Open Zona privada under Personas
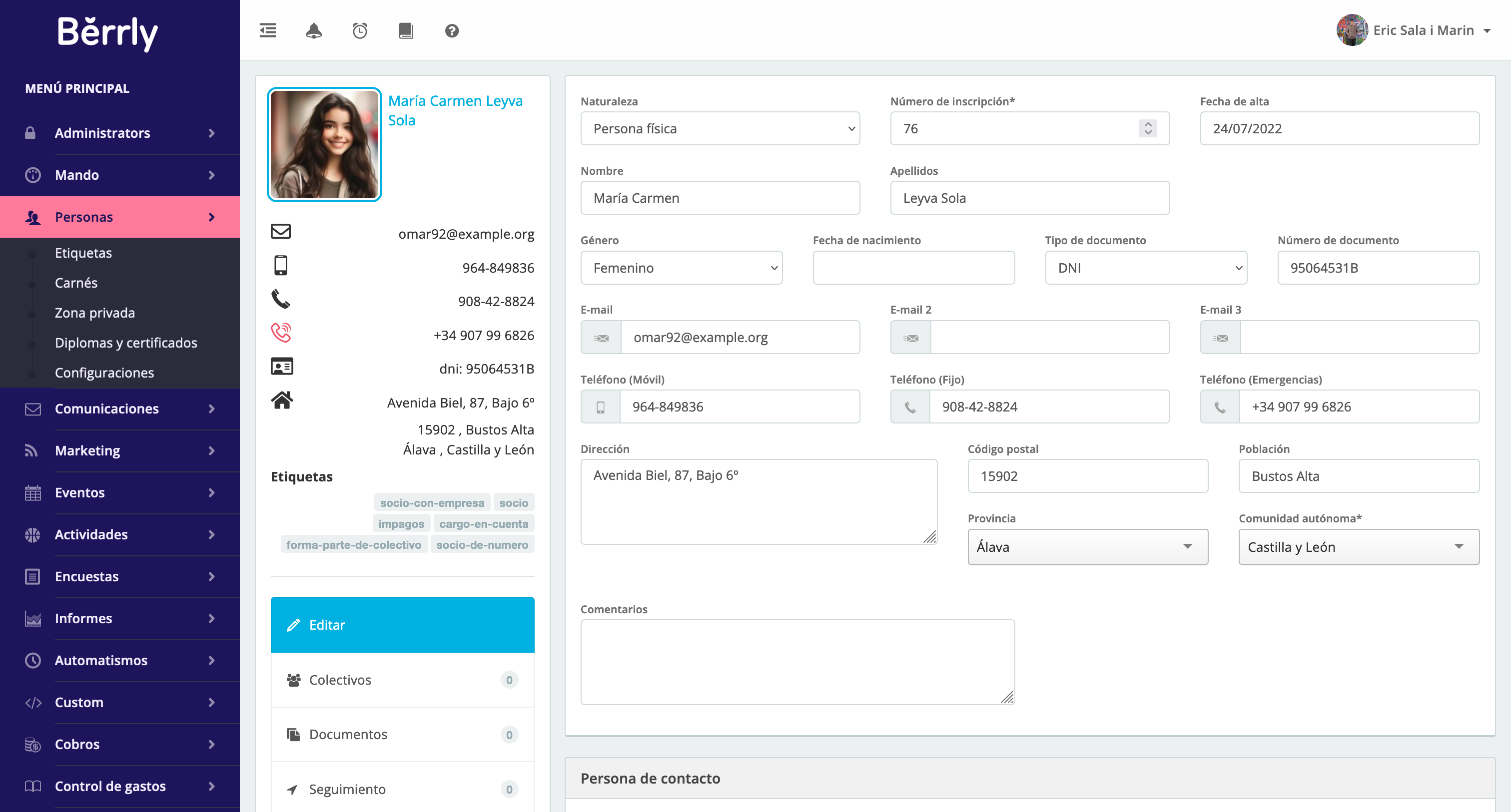The image size is (1511, 812). [95, 313]
